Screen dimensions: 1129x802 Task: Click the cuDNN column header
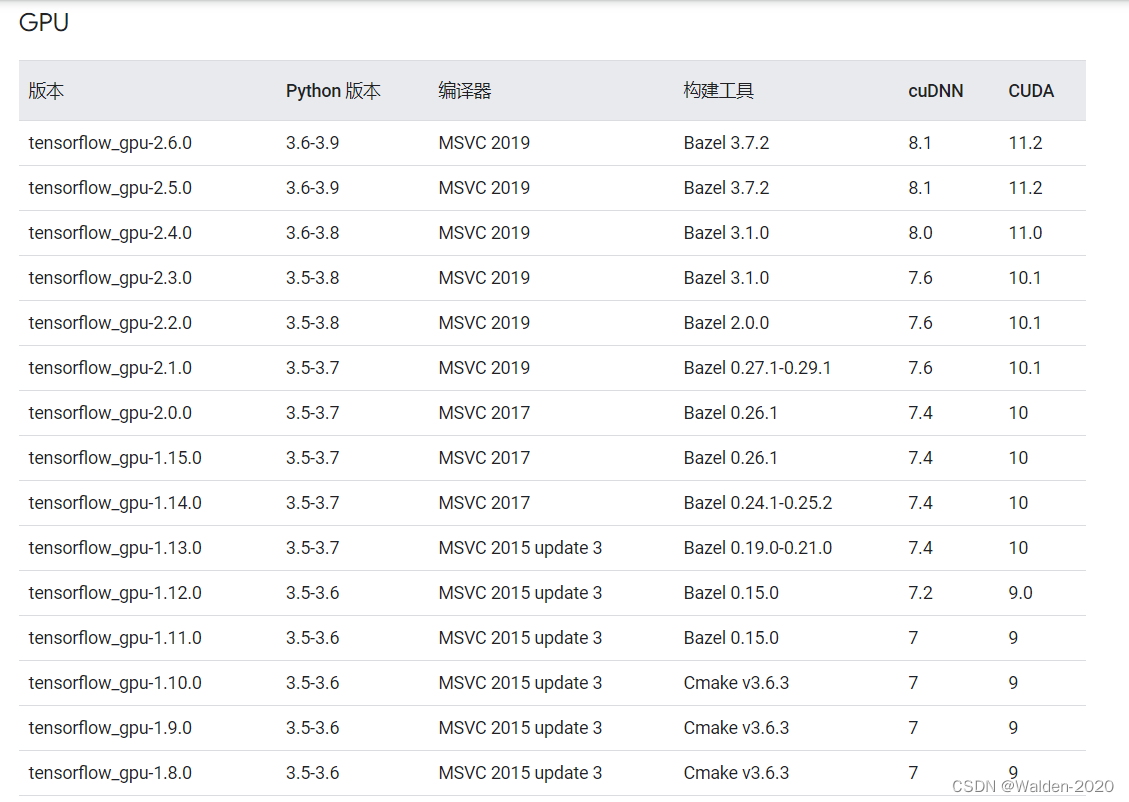(x=935, y=91)
